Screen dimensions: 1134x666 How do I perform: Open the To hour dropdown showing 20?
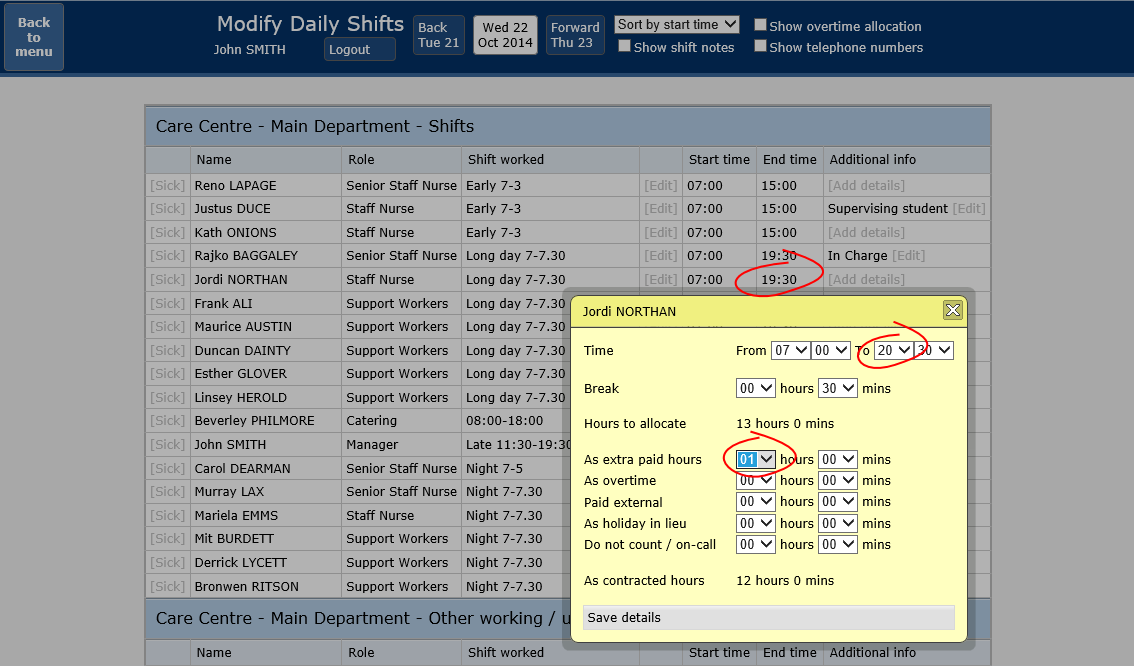(893, 351)
